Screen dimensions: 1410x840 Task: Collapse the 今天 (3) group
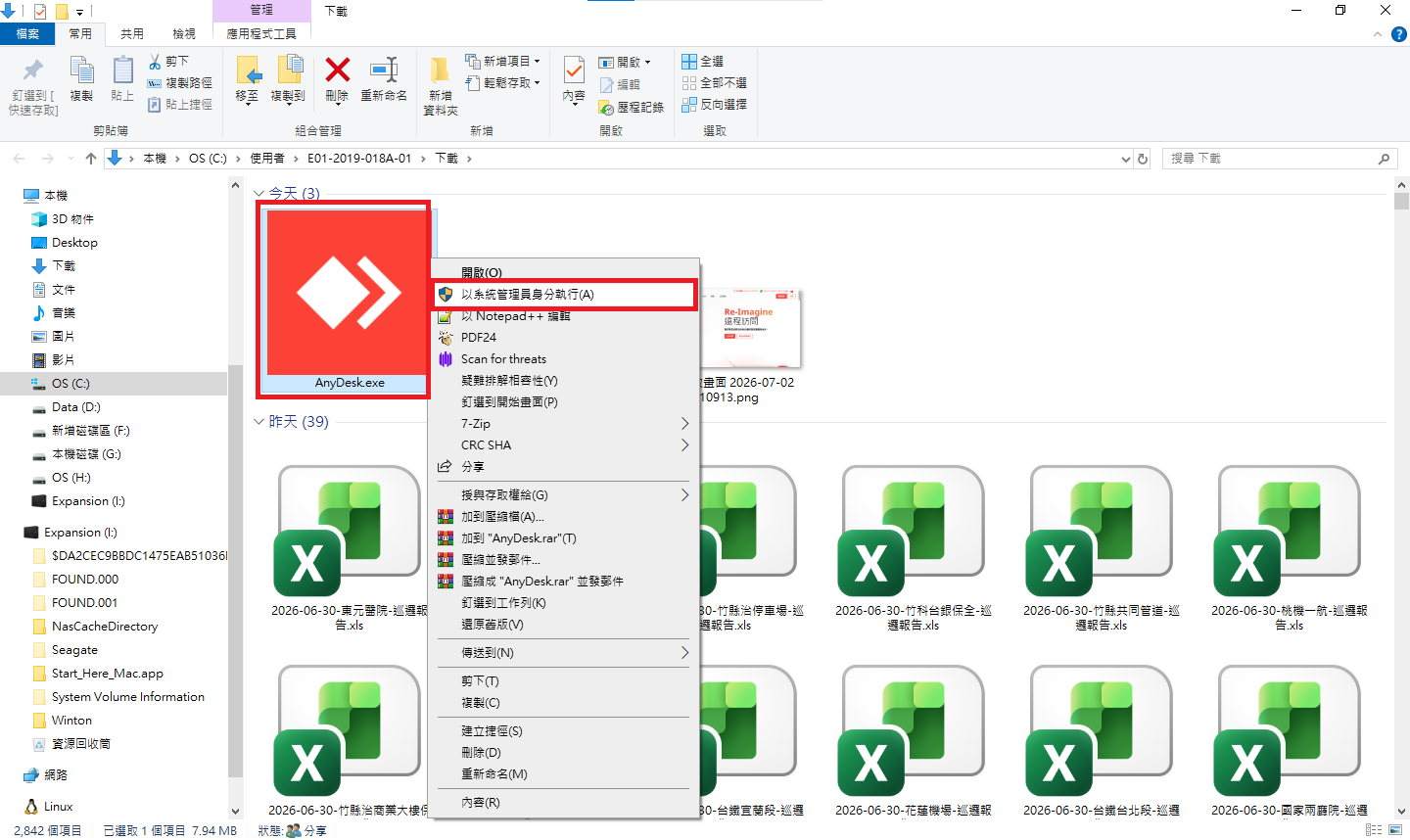(x=258, y=194)
